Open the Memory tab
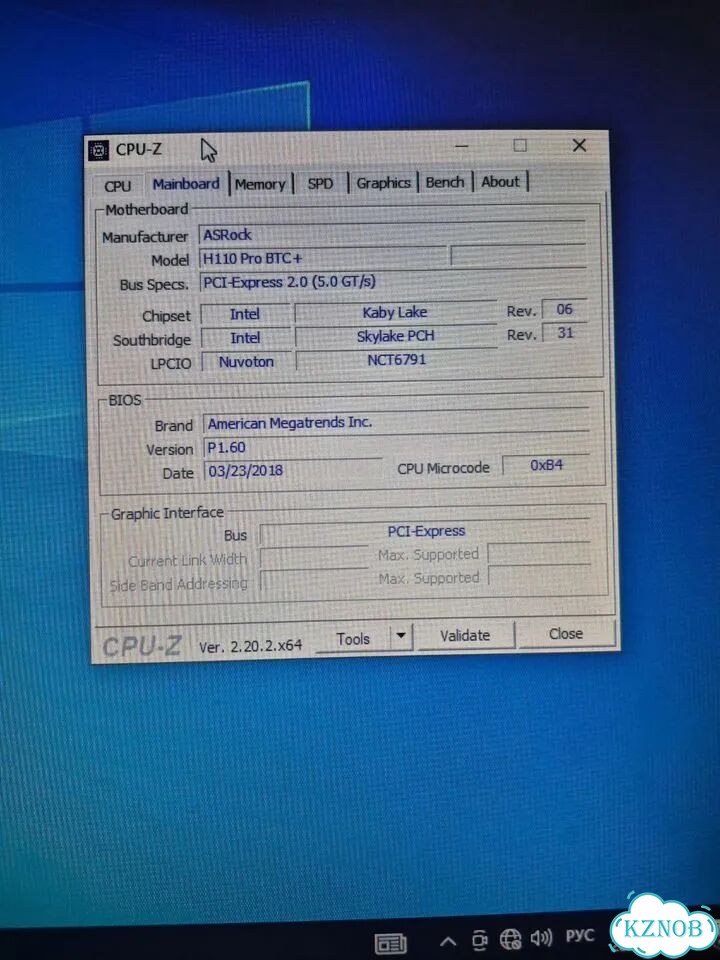Screen dimensions: 720x960 pos(260,184)
